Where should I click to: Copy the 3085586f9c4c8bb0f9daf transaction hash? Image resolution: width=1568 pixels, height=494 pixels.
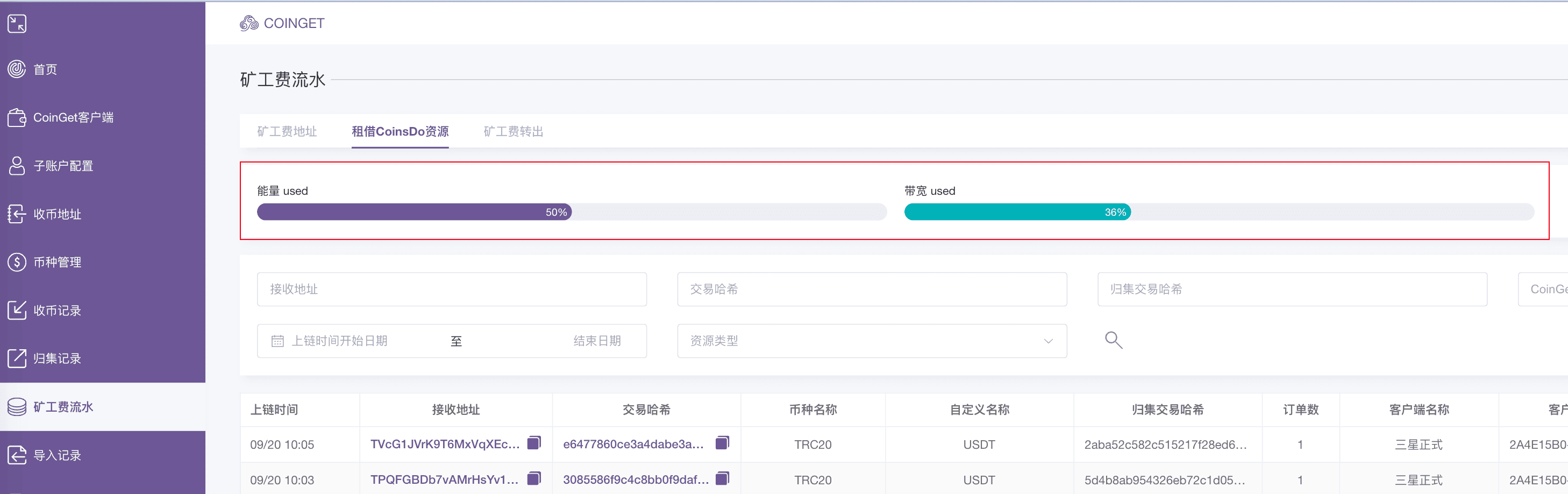(722, 479)
